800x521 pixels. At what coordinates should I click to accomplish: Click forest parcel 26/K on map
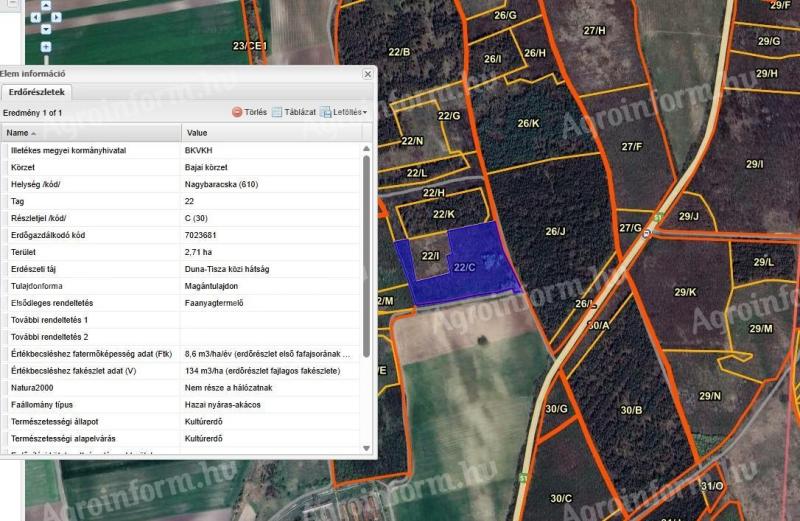click(x=528, y=123)
